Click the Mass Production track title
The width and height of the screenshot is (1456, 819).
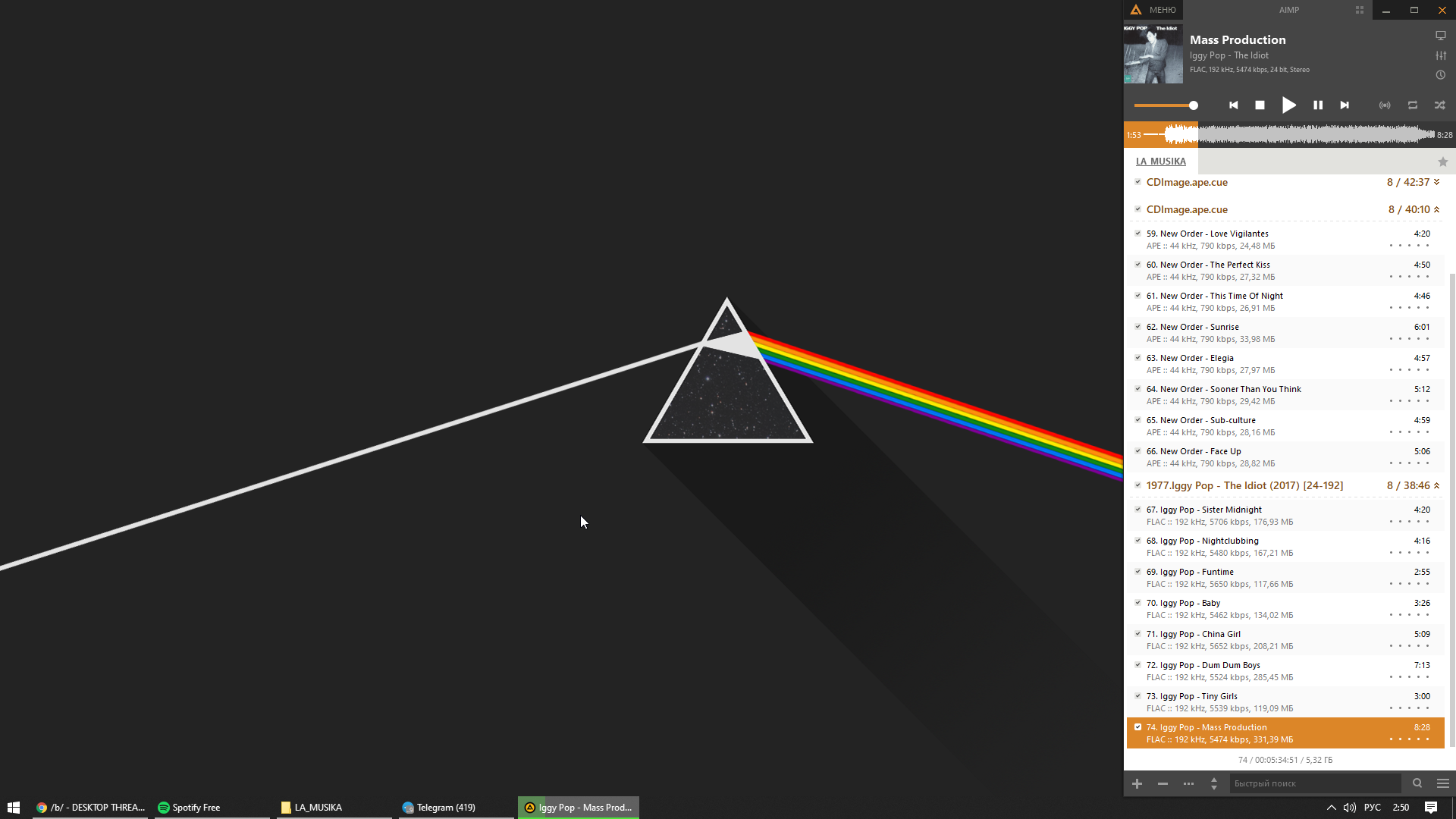tap(1238, 39)
